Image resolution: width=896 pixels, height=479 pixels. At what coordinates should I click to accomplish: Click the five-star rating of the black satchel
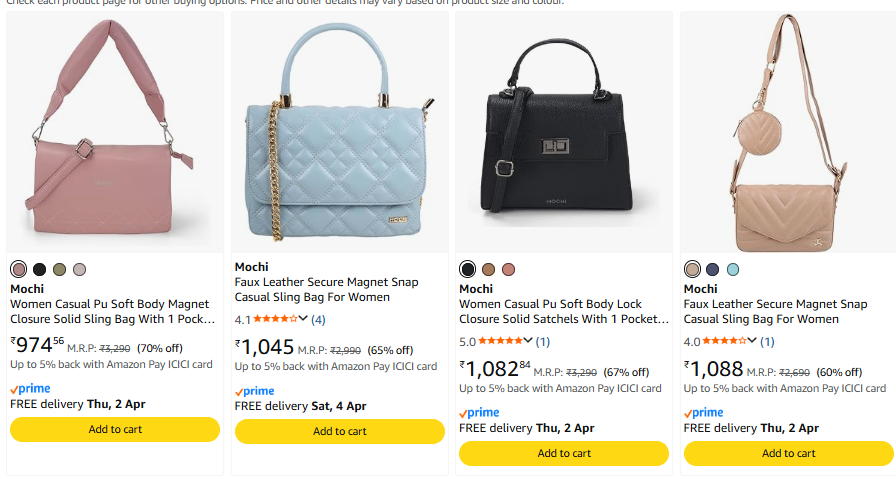(x=500, y=341)
